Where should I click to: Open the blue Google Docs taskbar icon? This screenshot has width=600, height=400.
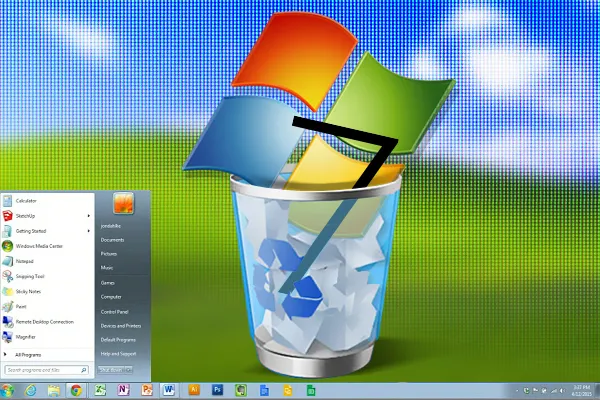pos(264,390)
